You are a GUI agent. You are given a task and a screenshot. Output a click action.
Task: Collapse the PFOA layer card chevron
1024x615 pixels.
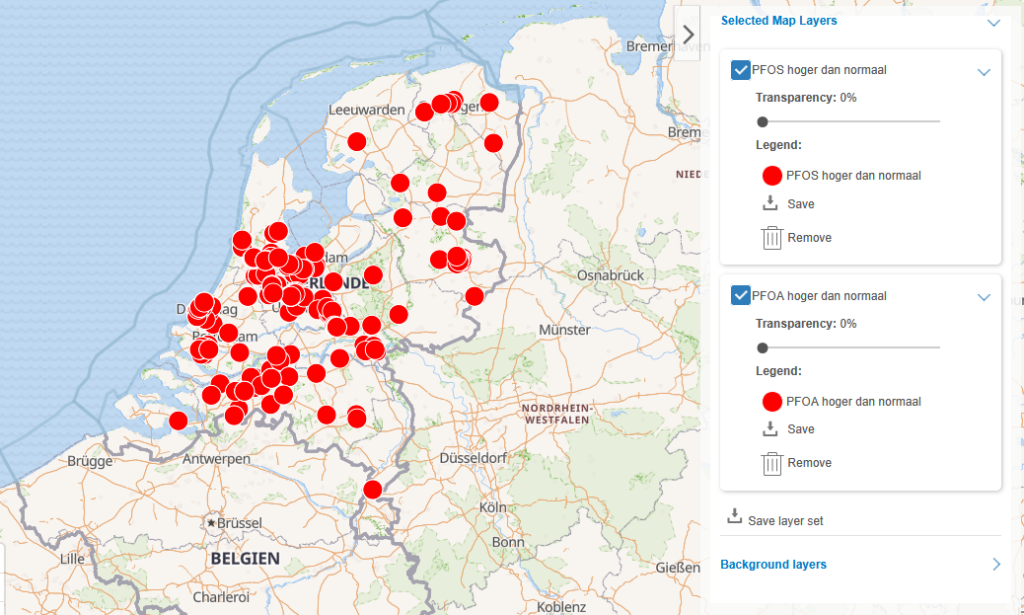click(984, 298)
